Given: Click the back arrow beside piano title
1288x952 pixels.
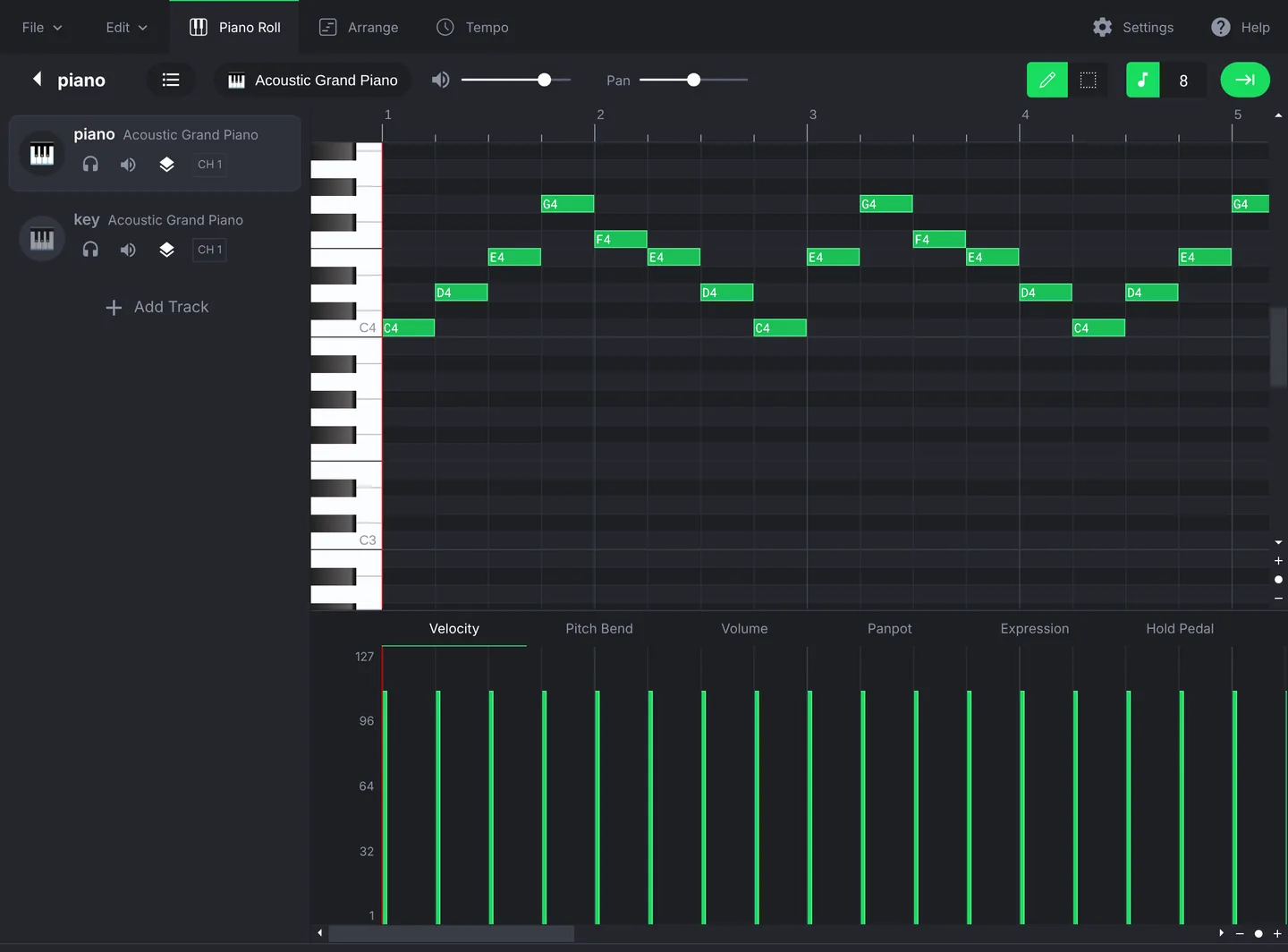Looking at the screenshot, I should pyautogui.click(x=37, y=79).
